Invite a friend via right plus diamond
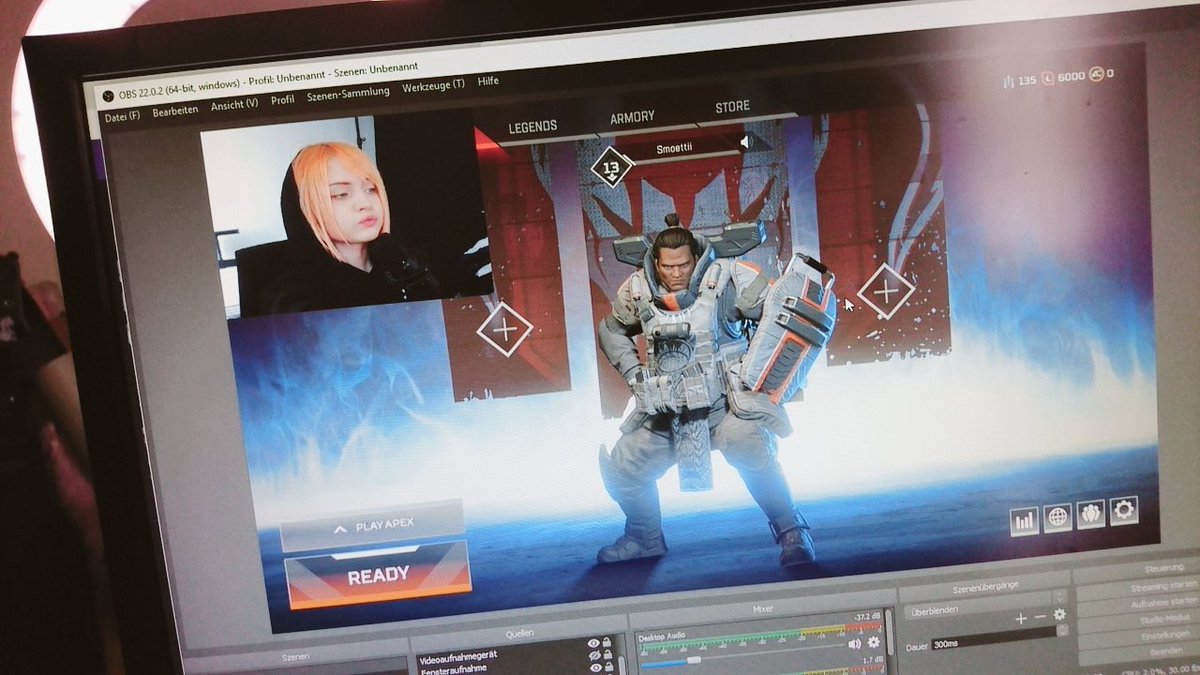The height and width of the screenshot is (675, 1200). [886, 291]
